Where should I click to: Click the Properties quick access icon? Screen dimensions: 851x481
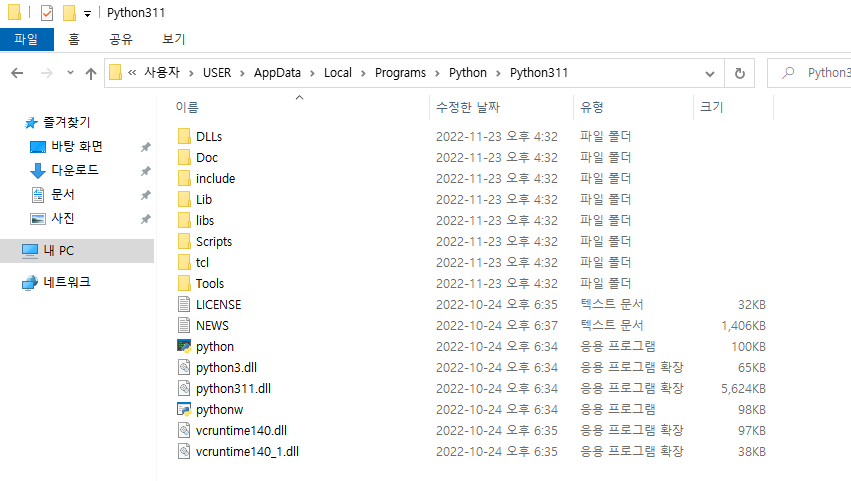pyautogui.click(x=47, y=12)
